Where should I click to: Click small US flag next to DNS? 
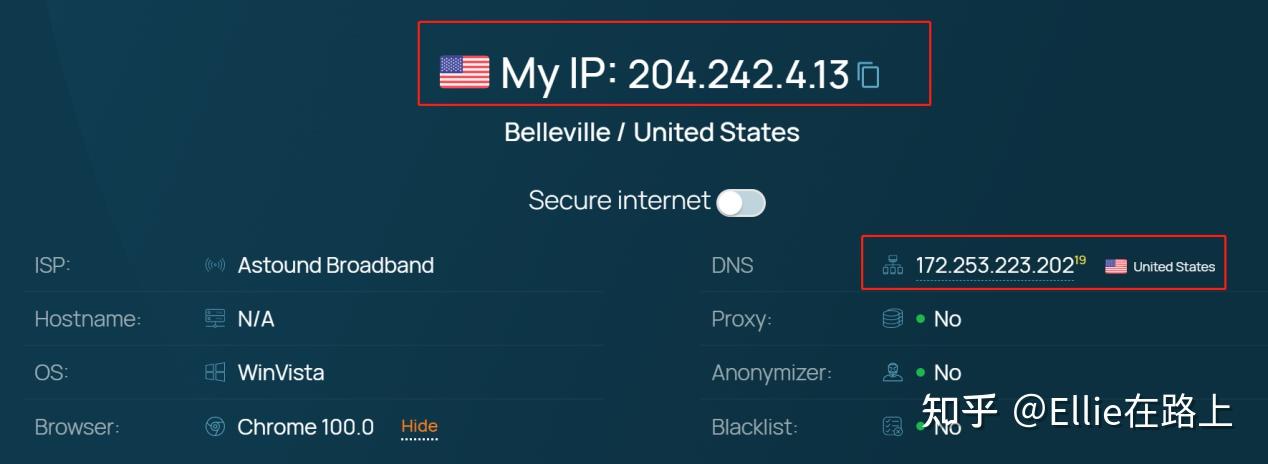coord(1116,266)
